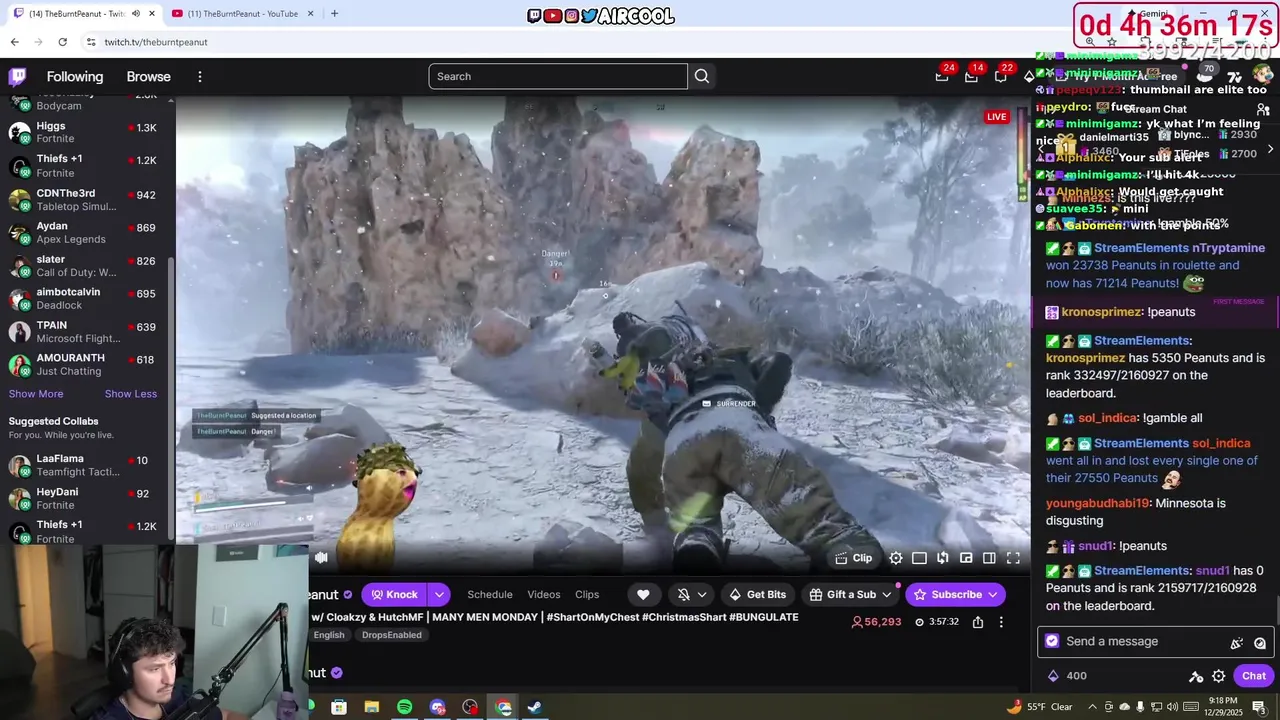Open Prime loot crown icon with badge 24
Viewport: 1280px width, 720px height.
click(x=942, y=76)
